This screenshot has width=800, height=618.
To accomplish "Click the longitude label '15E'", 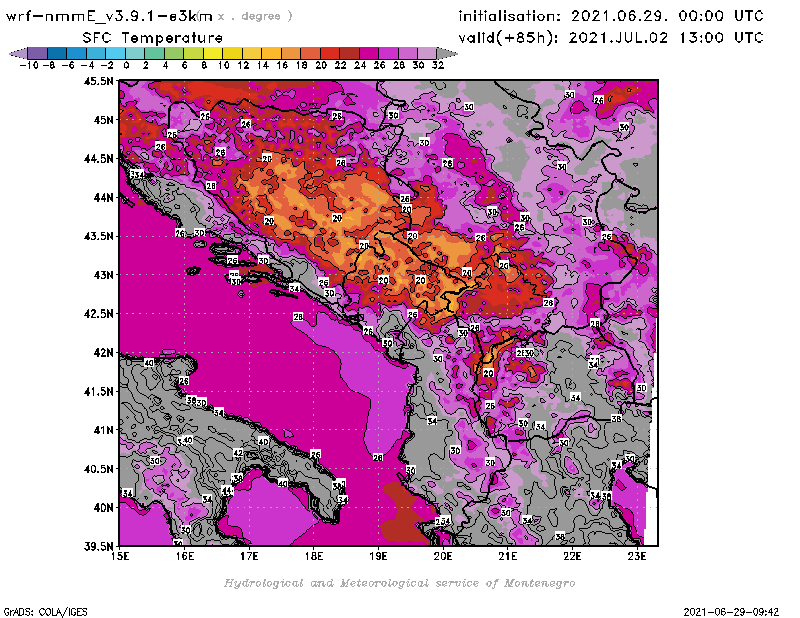I will tap(120, 556).
